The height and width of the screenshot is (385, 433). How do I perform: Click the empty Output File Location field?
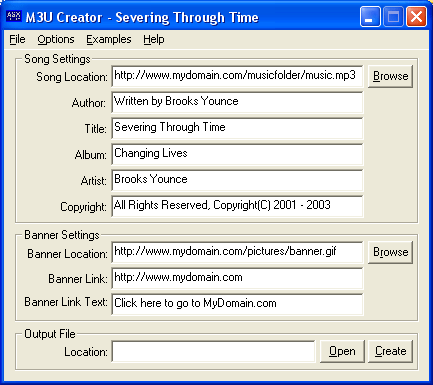(213, 351)
